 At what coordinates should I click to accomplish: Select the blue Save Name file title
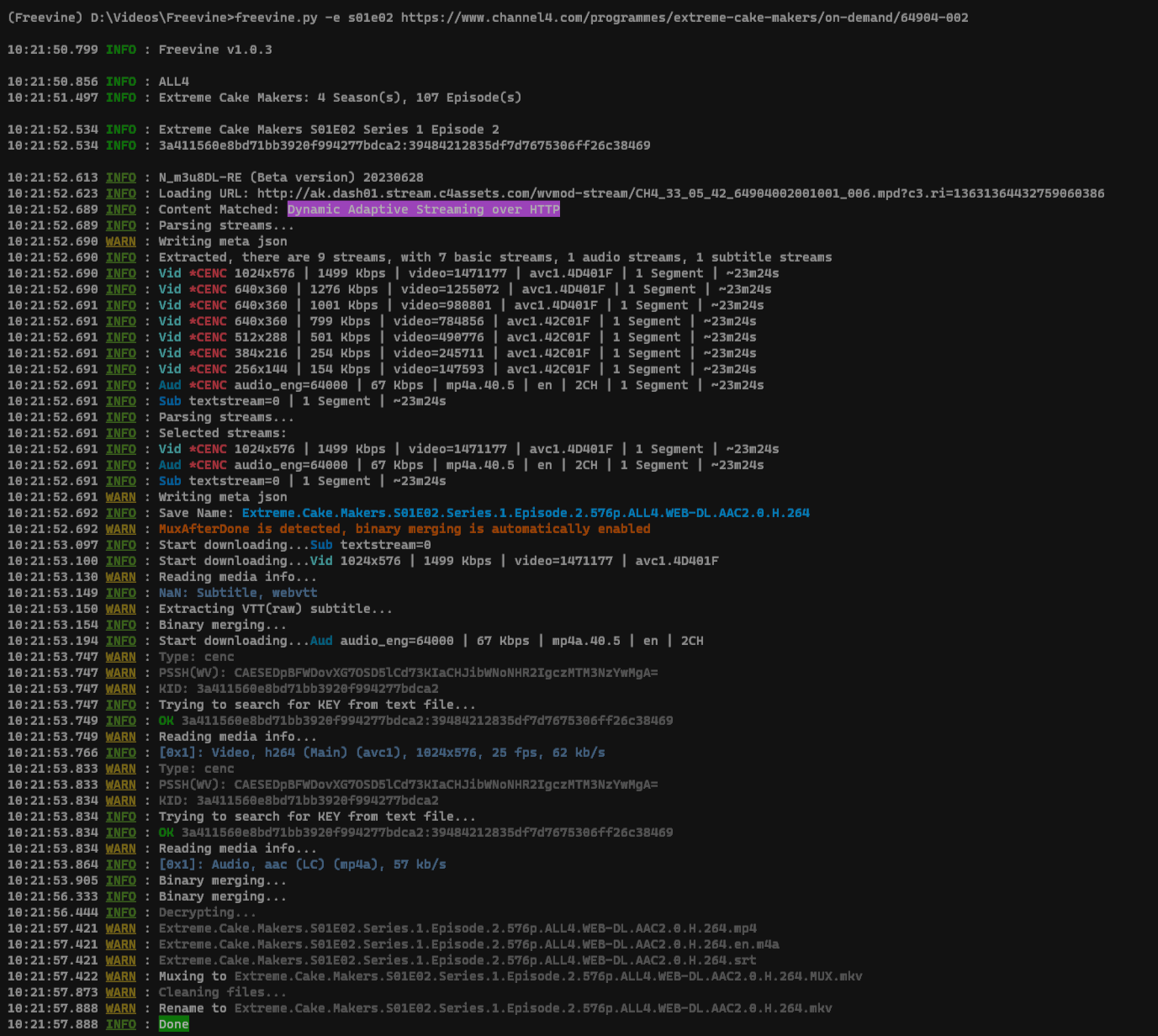[526, 513]
